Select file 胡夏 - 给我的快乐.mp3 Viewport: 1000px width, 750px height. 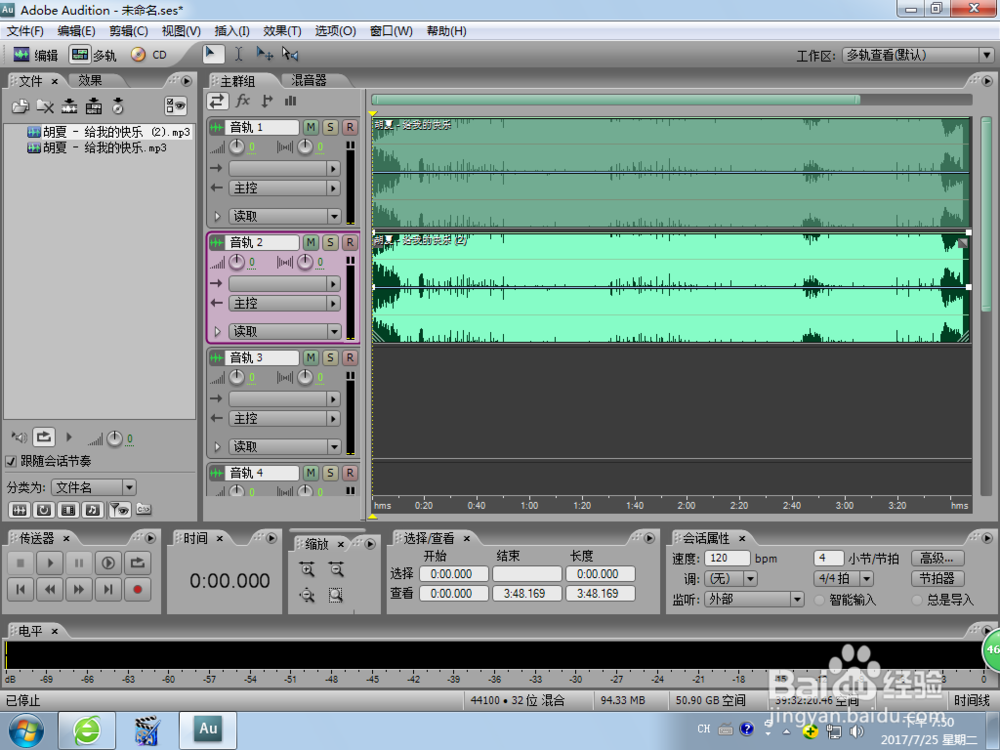(98, 148)
